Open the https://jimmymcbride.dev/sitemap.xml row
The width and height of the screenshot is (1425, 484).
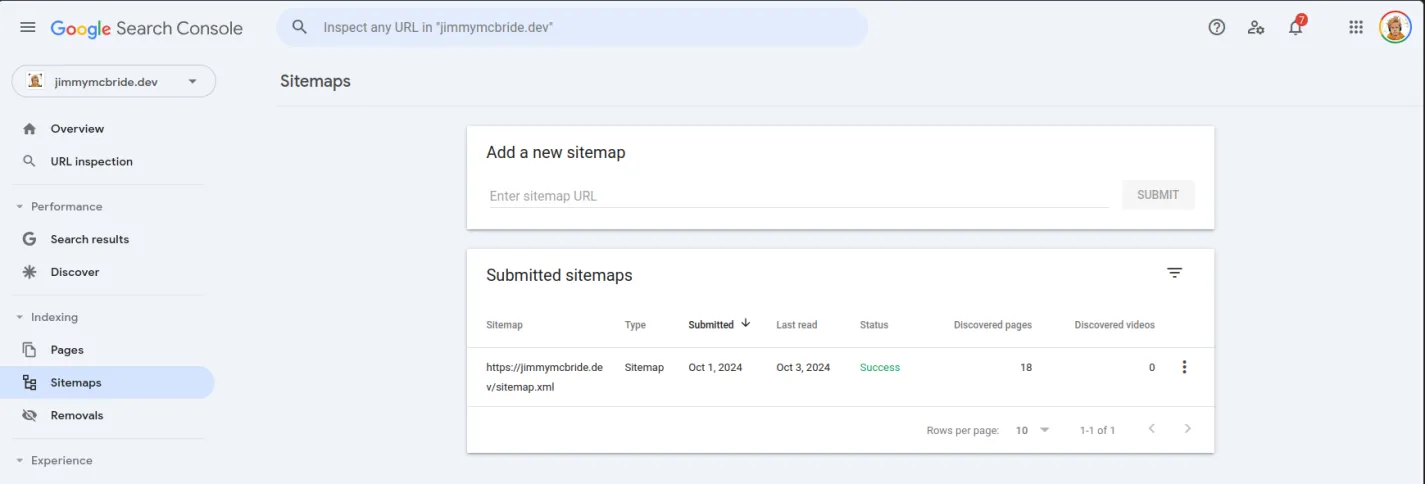tap(840, 377)
